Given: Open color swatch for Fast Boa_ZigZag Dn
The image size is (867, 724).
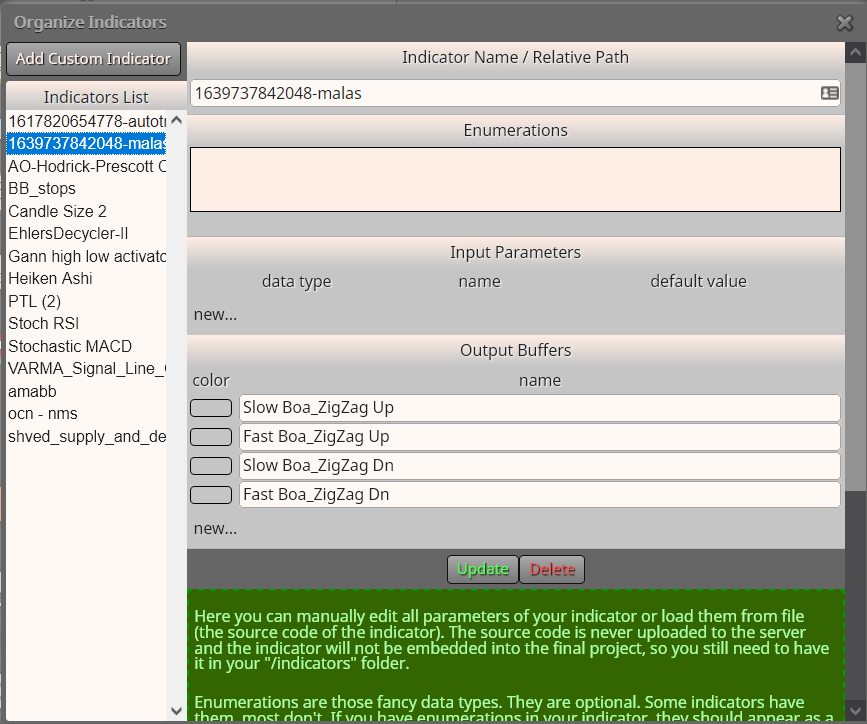Looking at the screenshot, I should click(x=211, y=494).
